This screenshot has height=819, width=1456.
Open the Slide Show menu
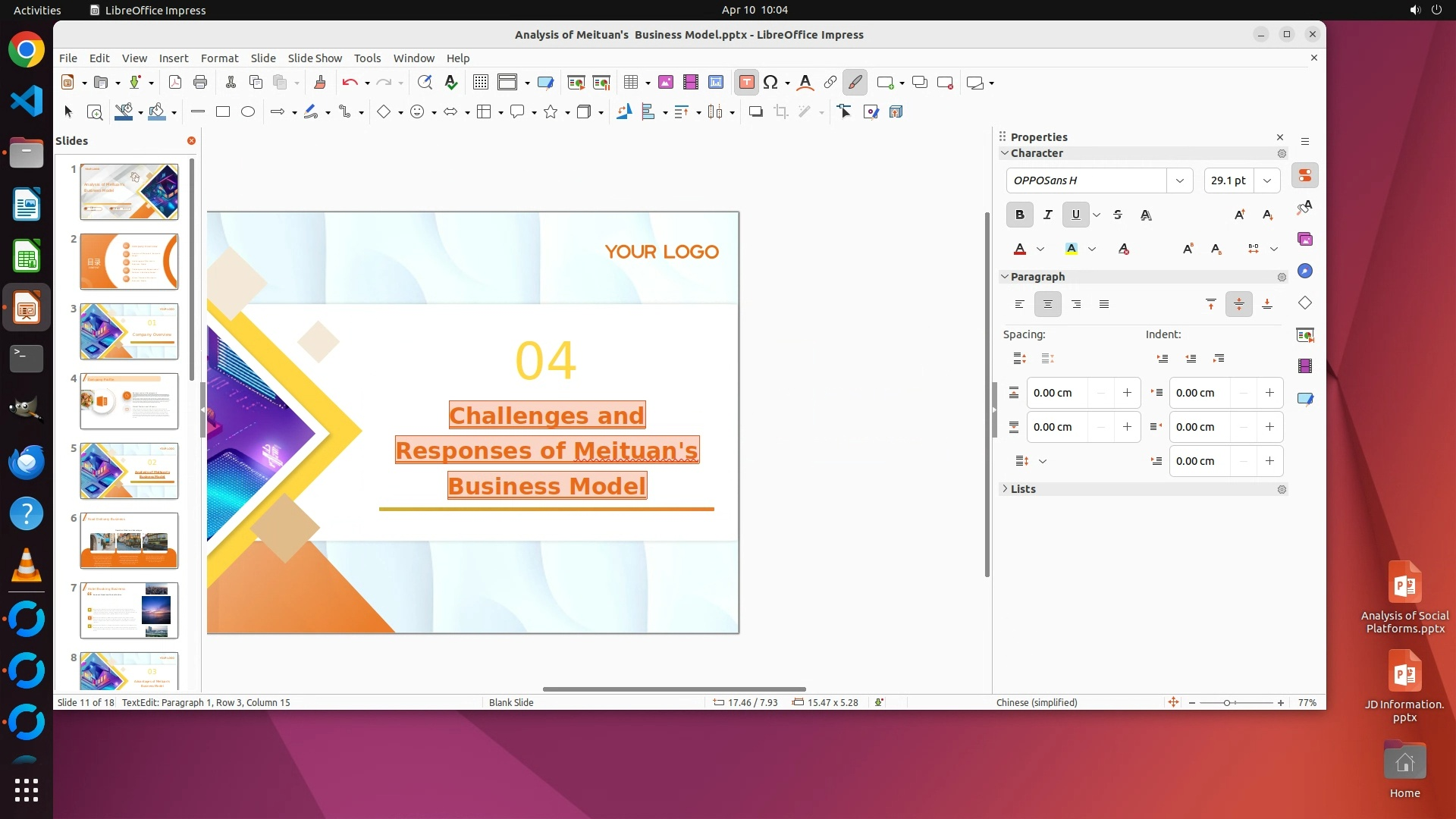coord(315,58)
